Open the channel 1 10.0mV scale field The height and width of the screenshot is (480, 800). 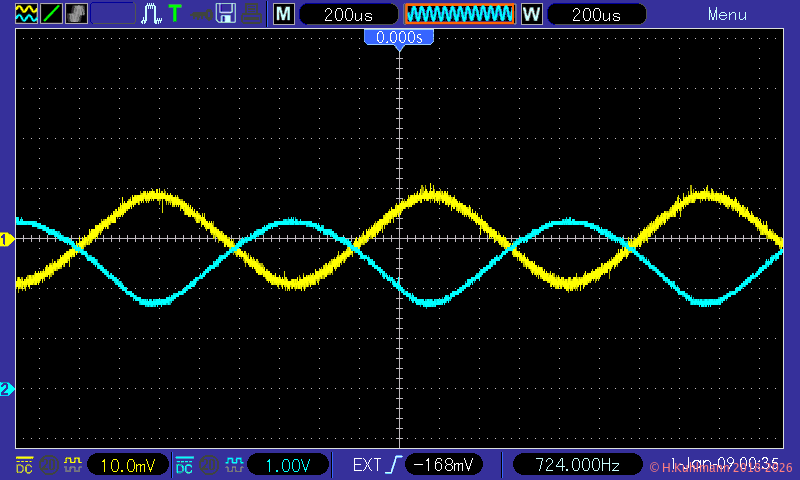(x=127, y=465)
